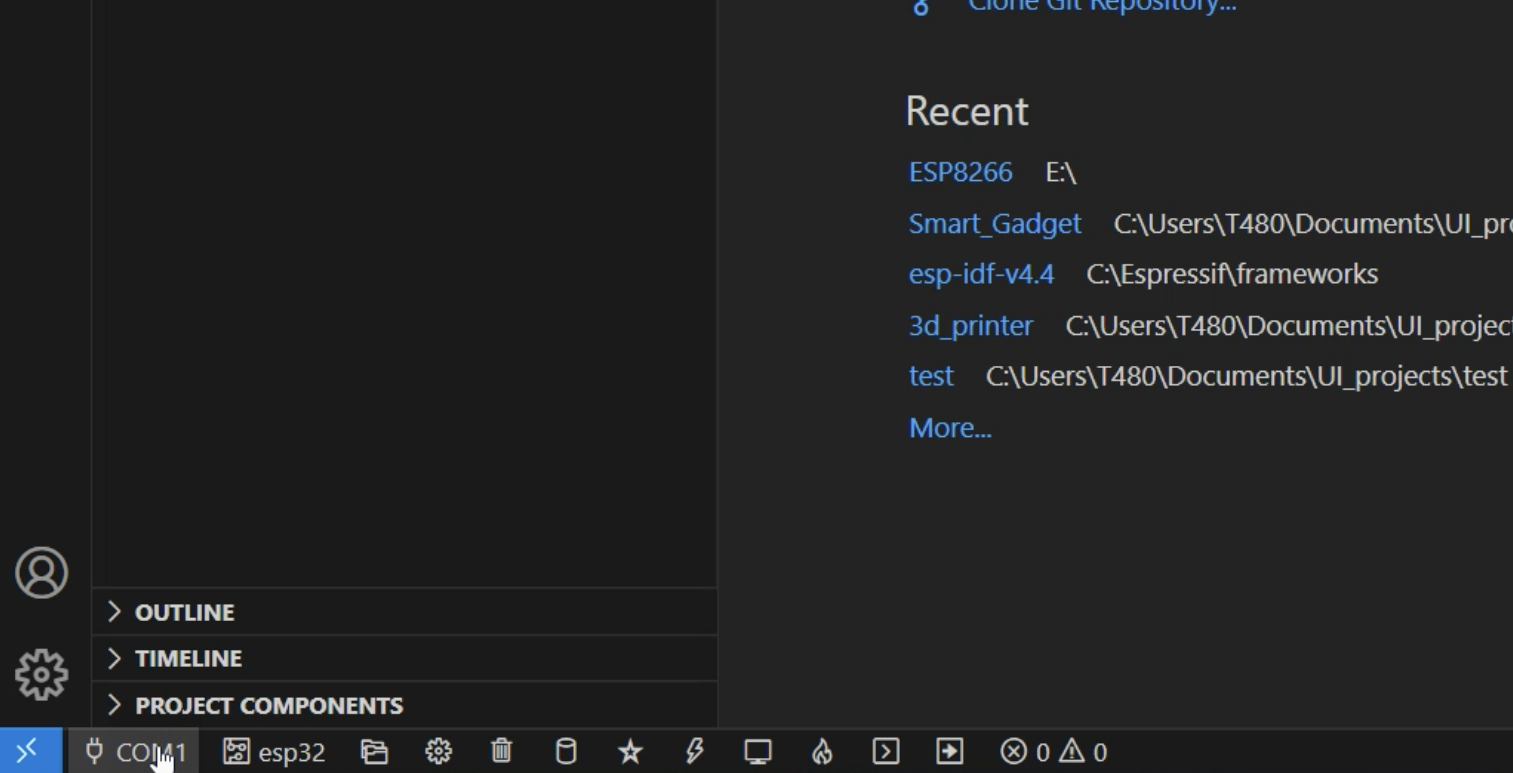Execute a custom task via arrow icon
Image resolution: width=1513 pixels, height=773 pixels.
point(949,752)
